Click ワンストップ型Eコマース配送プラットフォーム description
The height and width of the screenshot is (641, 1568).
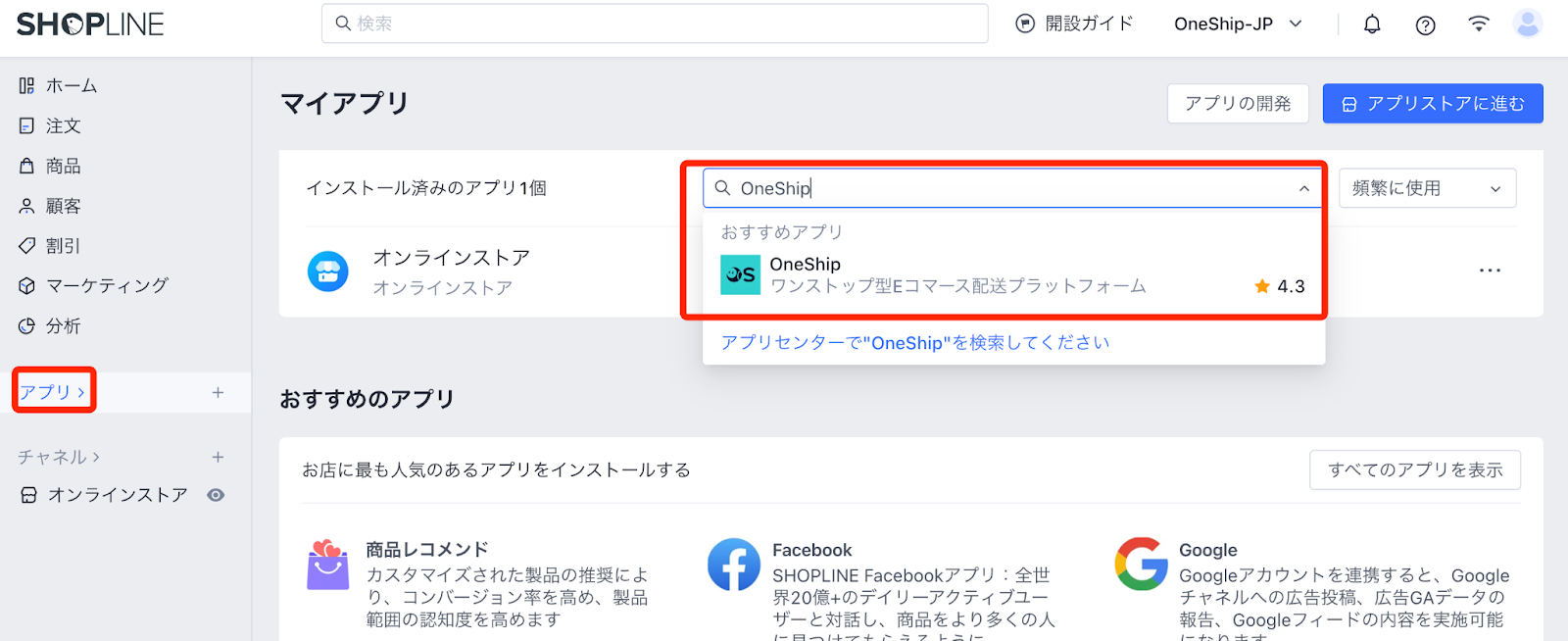click(958, 286)
